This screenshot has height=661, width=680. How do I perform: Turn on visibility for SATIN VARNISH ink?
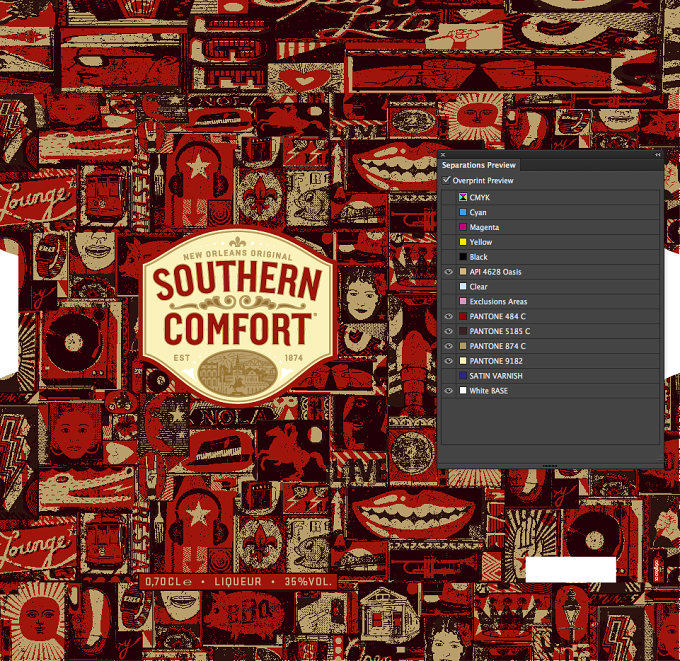(448, 376)
